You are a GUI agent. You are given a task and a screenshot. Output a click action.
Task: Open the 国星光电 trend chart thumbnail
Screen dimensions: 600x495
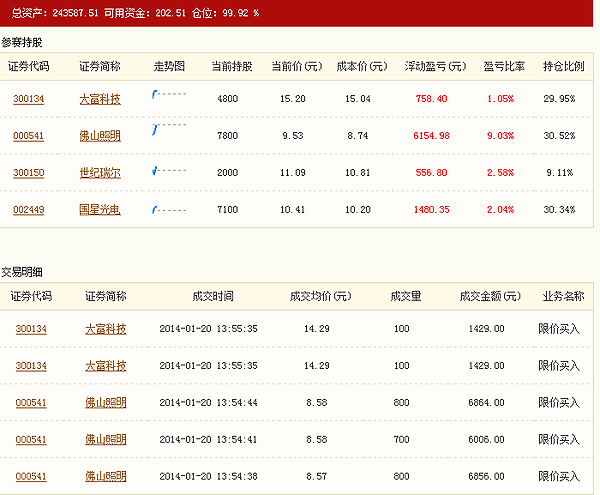pos(169,209)
